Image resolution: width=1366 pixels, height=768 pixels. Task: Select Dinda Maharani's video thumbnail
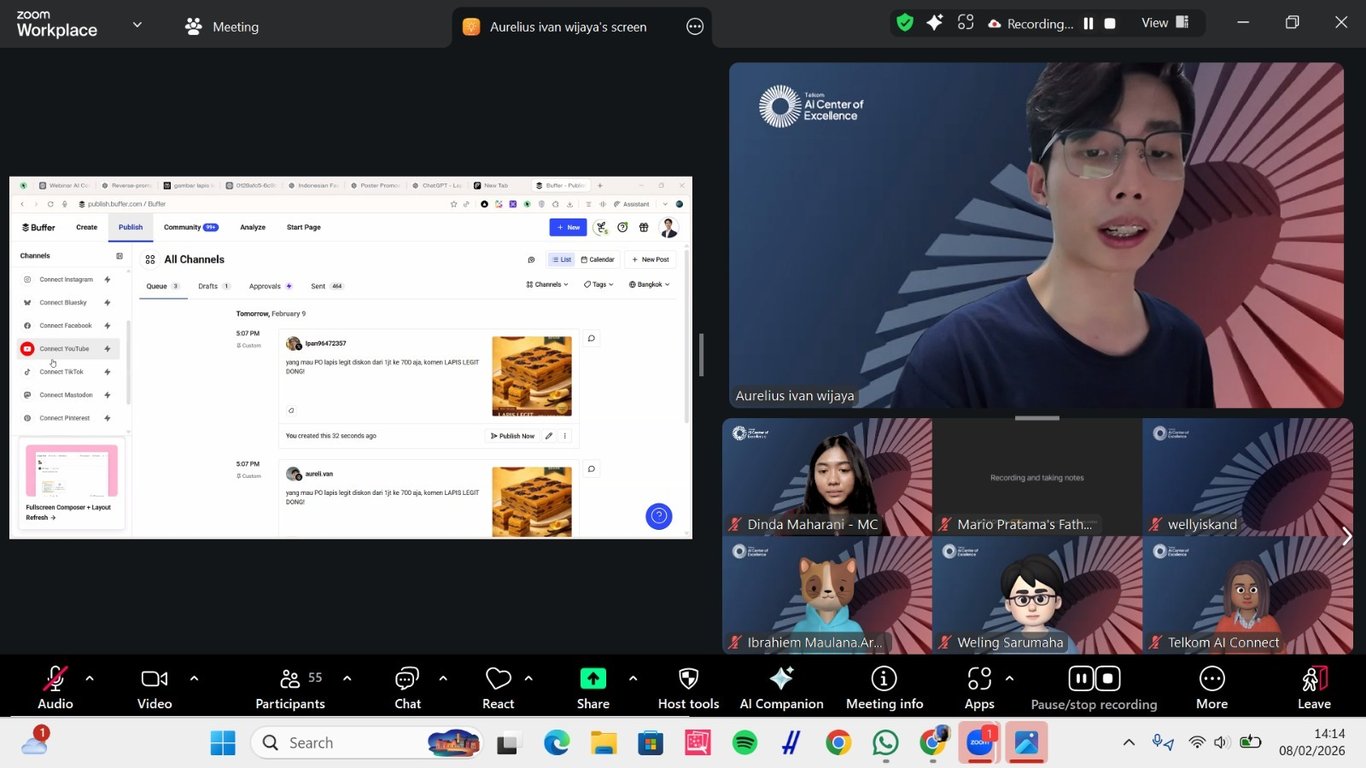(827, 475)
